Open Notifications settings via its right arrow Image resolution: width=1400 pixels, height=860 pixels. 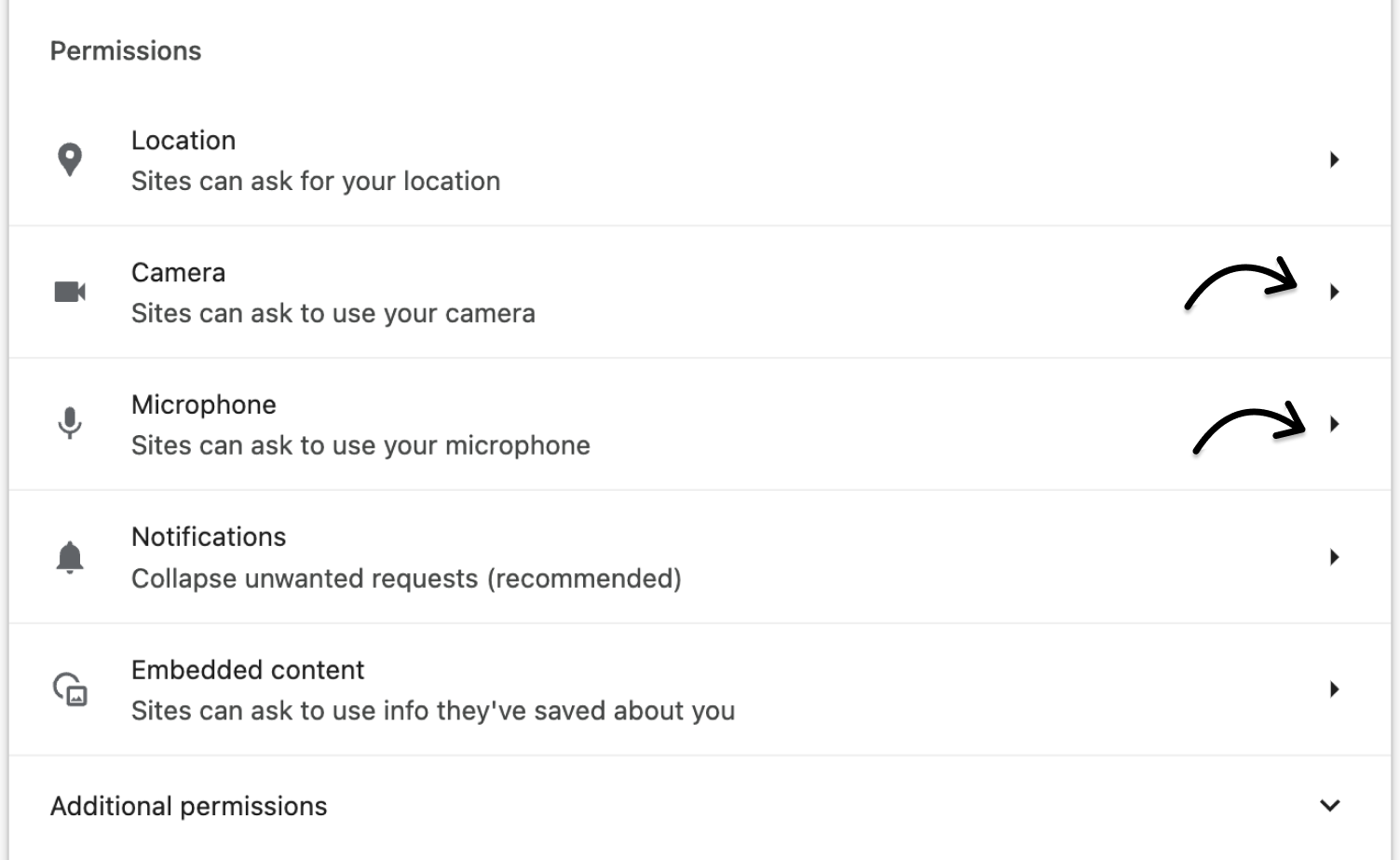[x=1335, y=556]
